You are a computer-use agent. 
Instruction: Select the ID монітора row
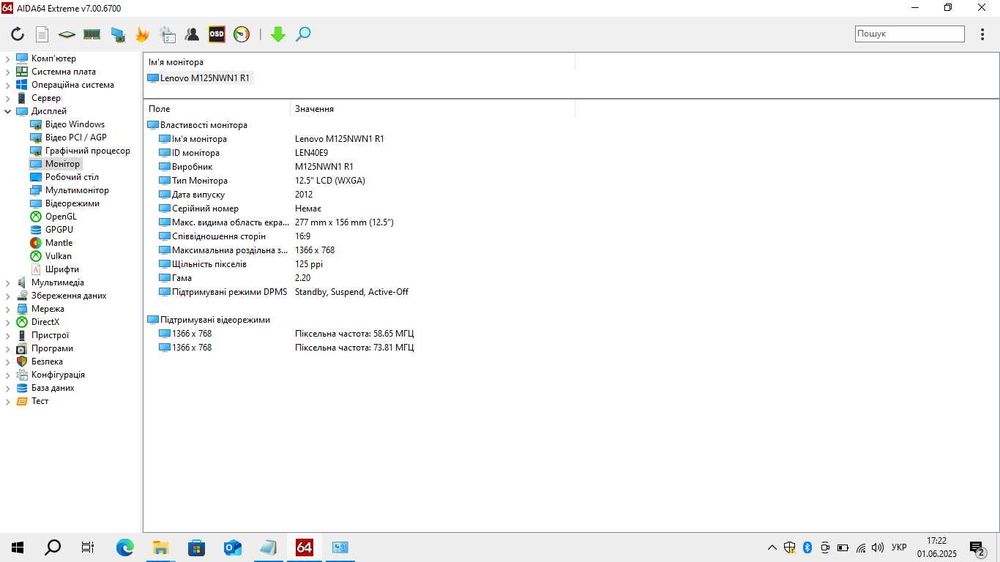(x=195, y=153)
